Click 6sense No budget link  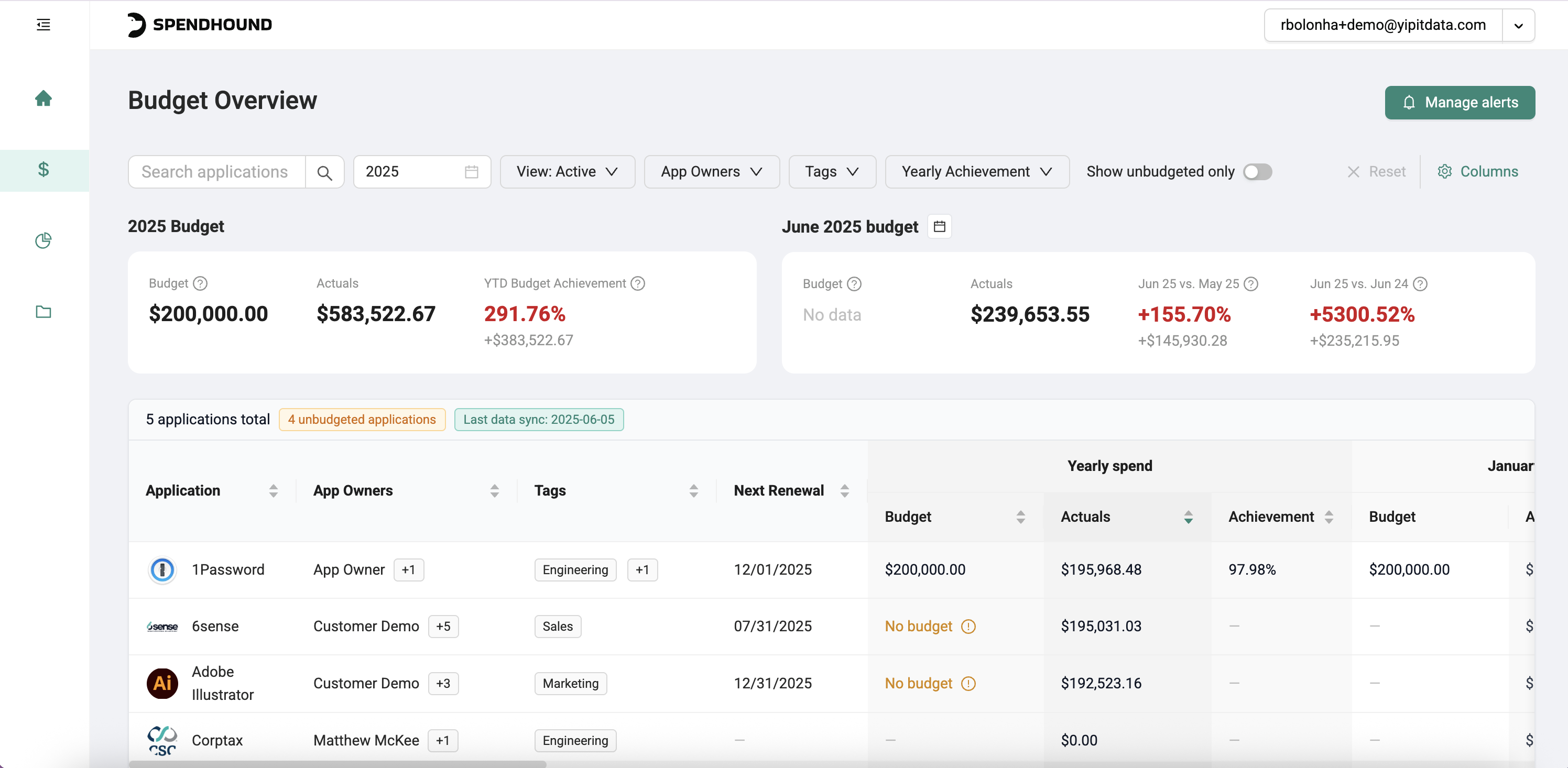(918, 627)
